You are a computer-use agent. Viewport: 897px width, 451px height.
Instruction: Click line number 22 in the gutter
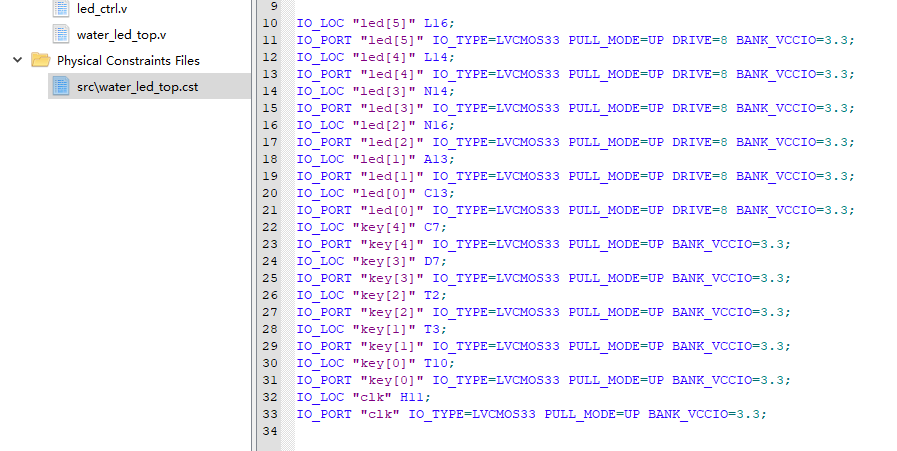point(270,227)
